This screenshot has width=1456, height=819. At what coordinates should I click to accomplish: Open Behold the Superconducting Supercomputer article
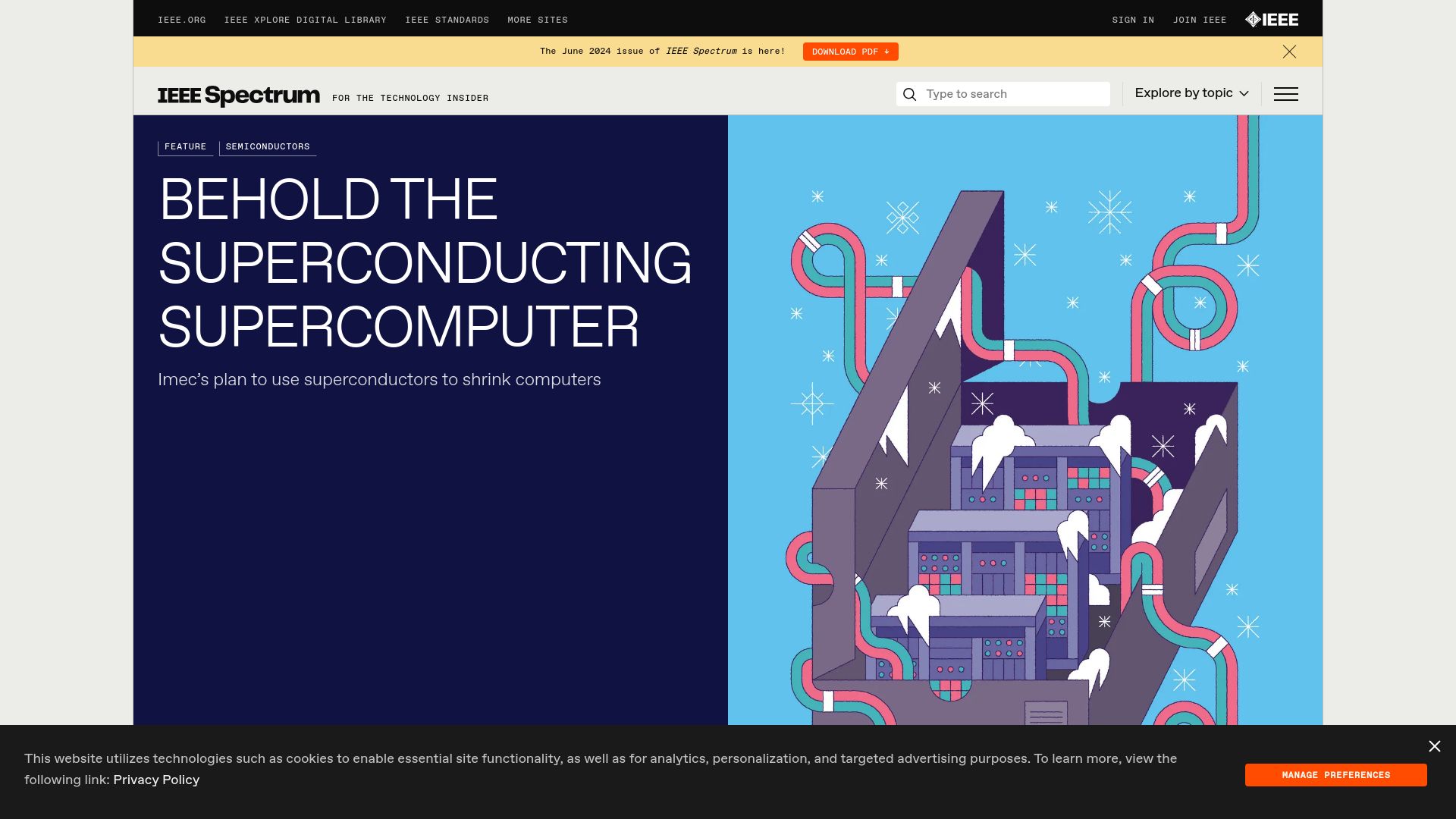pyautogui.click(x=425, y=262)
